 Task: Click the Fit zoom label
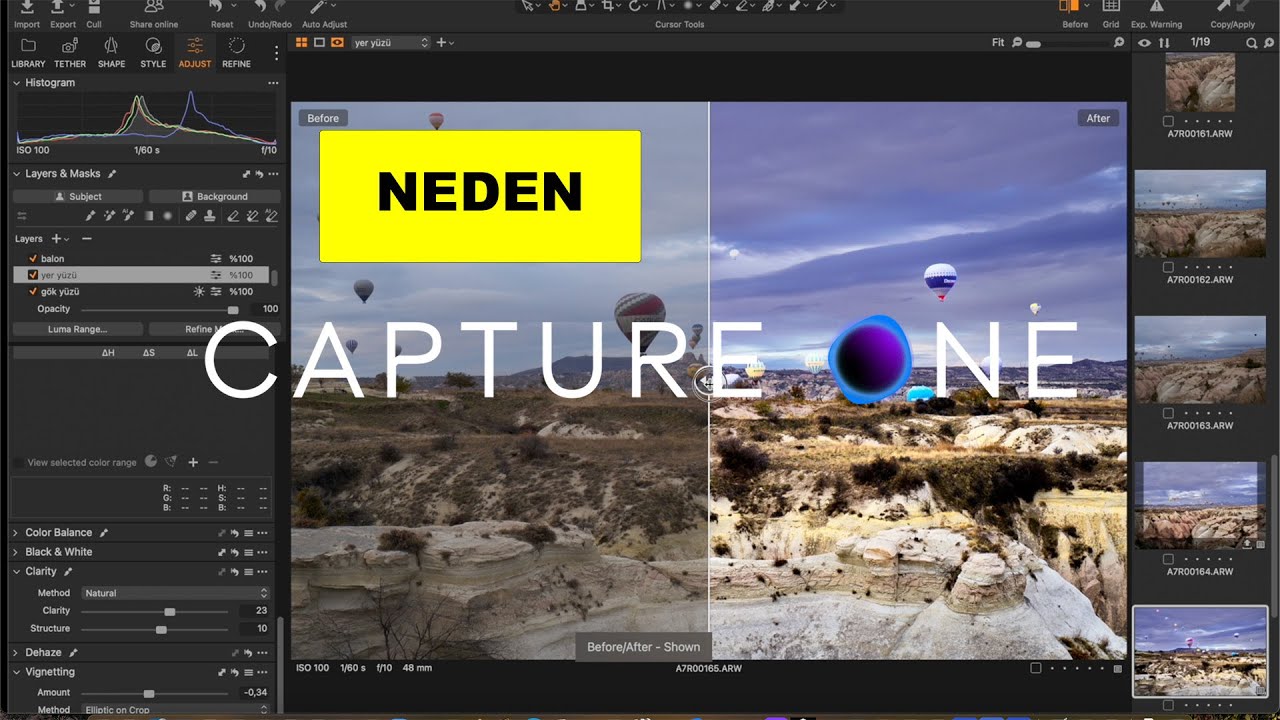pyautogui.click(x=998, y=43)
